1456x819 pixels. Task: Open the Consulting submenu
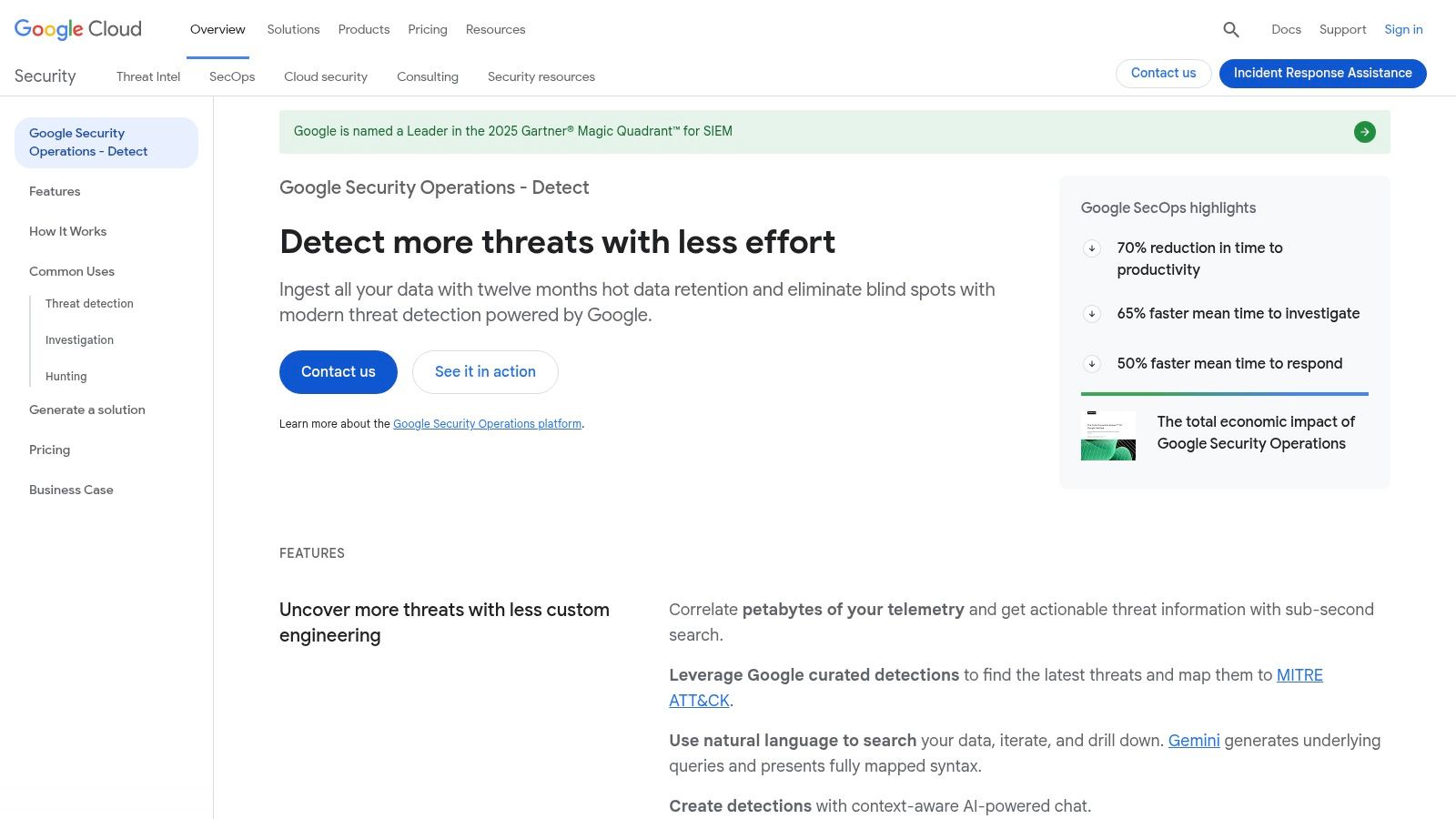coord(428,76)
